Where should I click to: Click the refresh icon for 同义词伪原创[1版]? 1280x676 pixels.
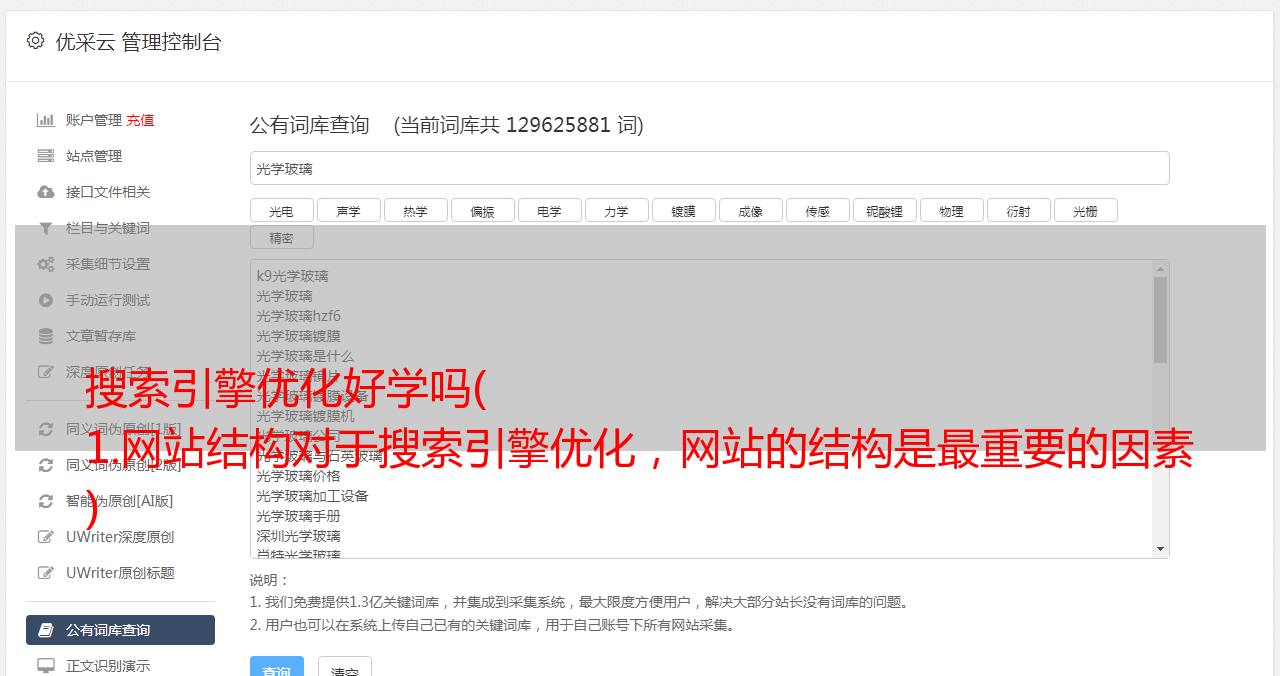(x=45, y=429)
